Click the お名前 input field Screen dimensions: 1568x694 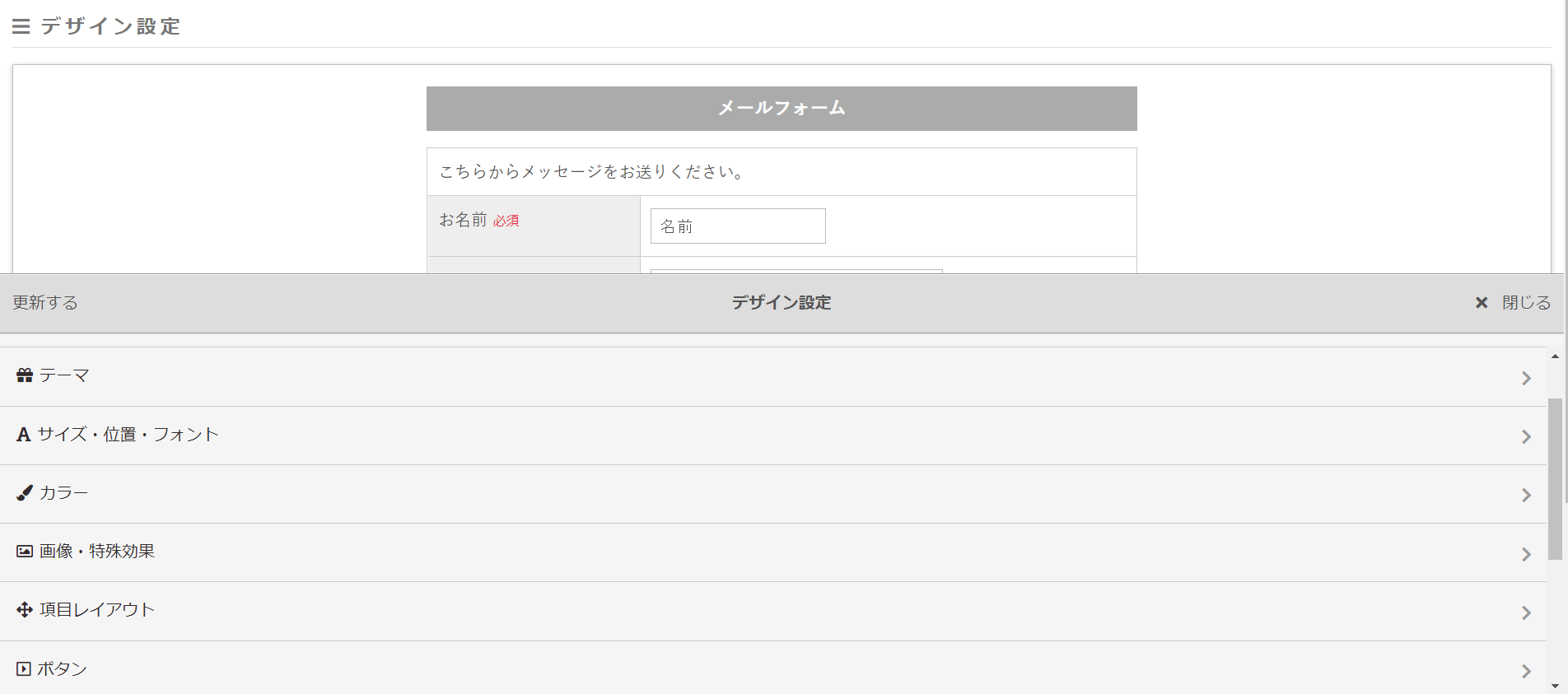(738, 226)
